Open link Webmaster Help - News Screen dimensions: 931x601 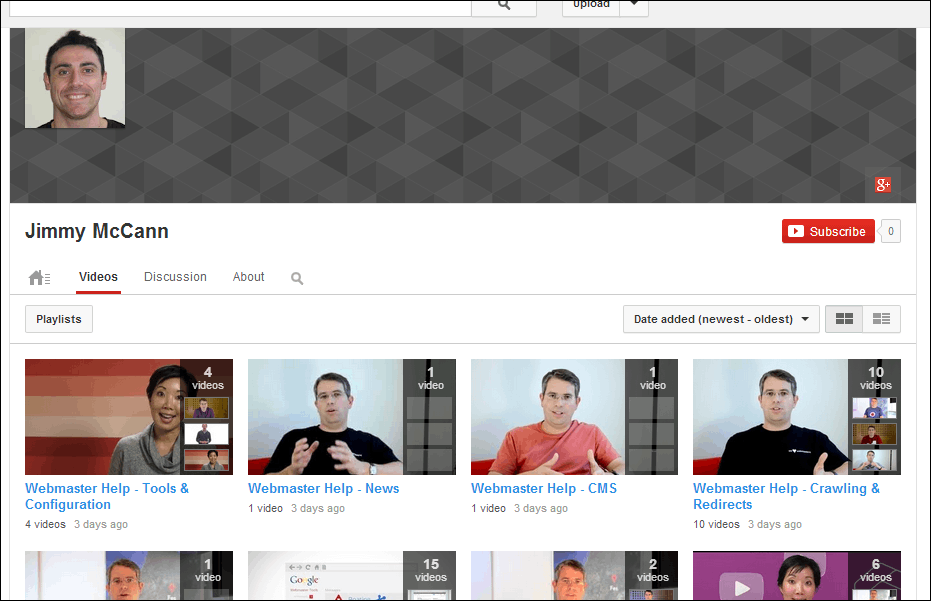click(x=324, y=488)
